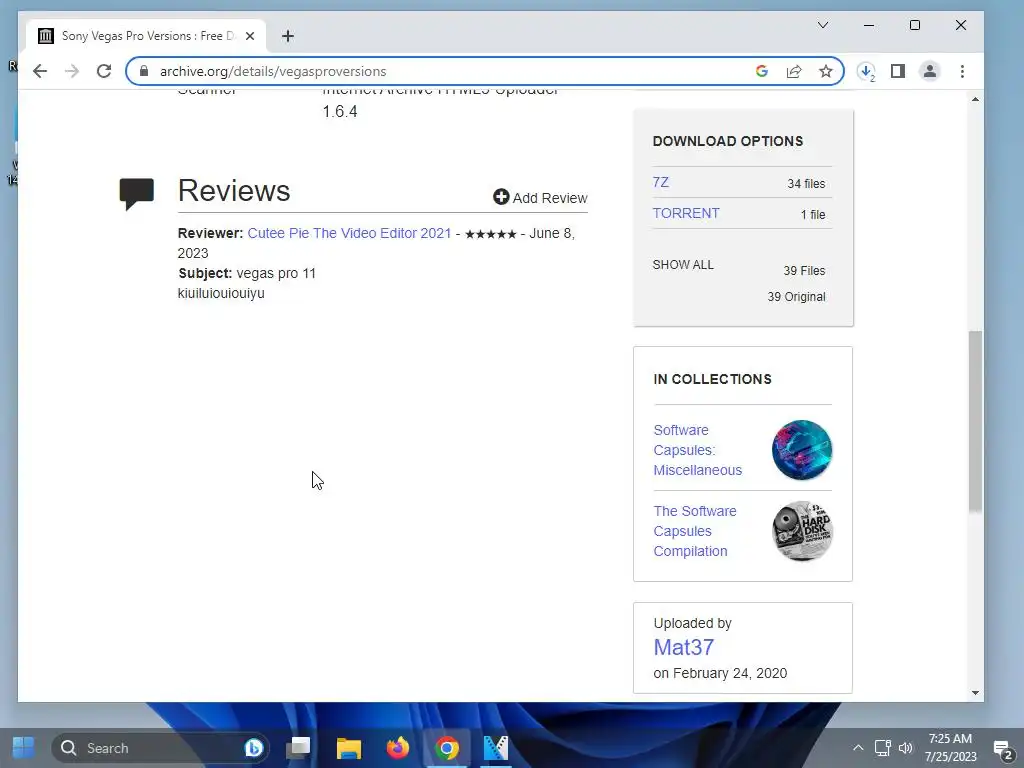Reload the archive.org page
The image size is (1024, 768).
(104, 71)
